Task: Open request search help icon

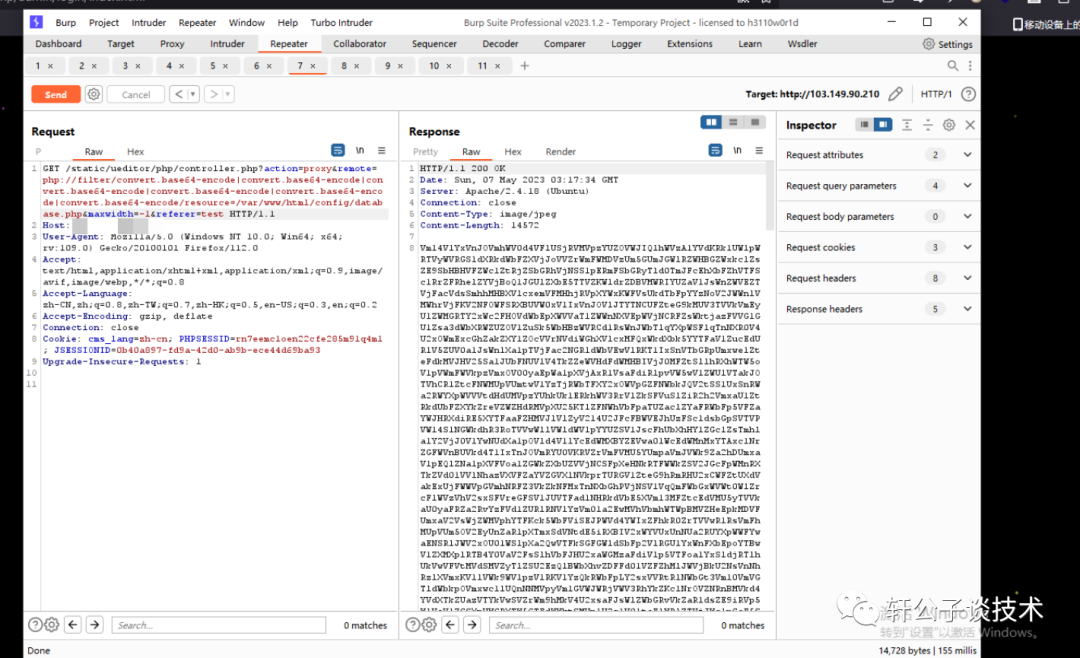Action: click(35, 625)
